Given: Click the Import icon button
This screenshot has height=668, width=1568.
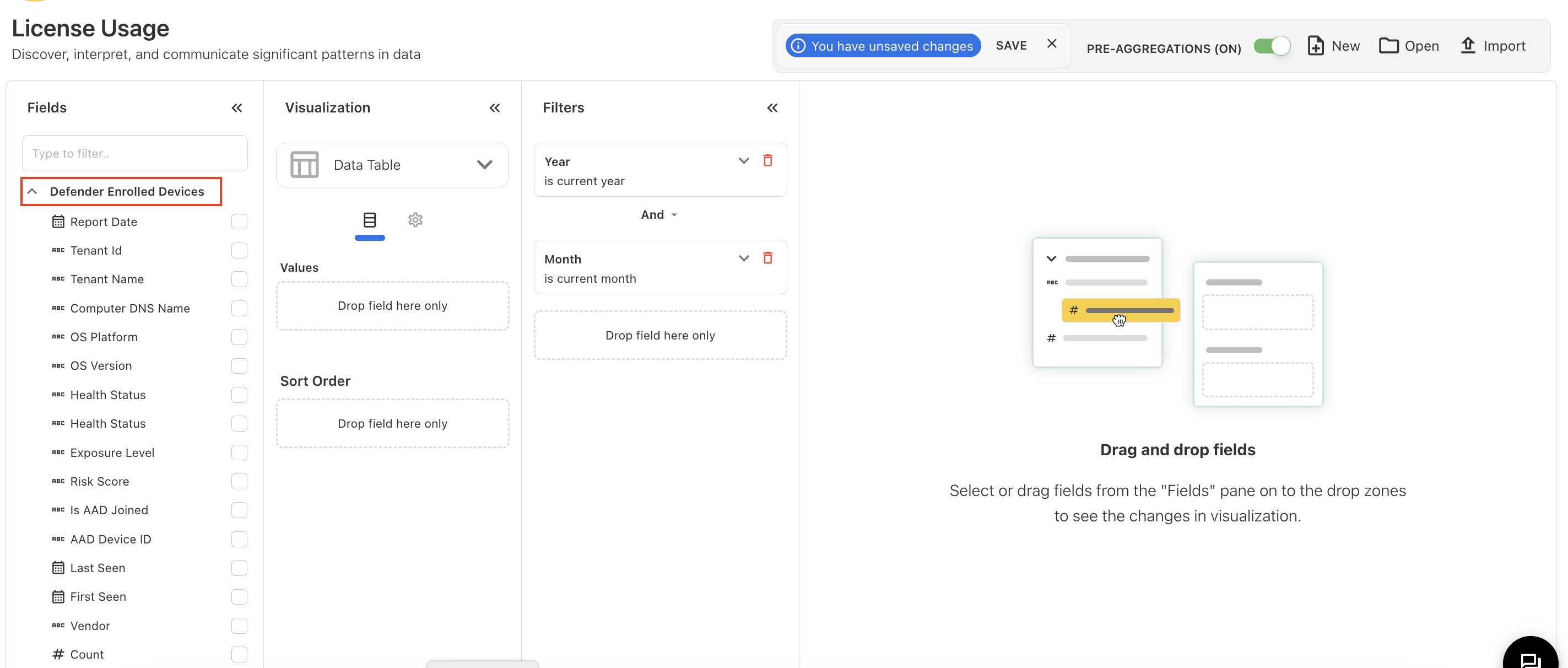Looking at the screenshot, I should tap(1493, 46).
